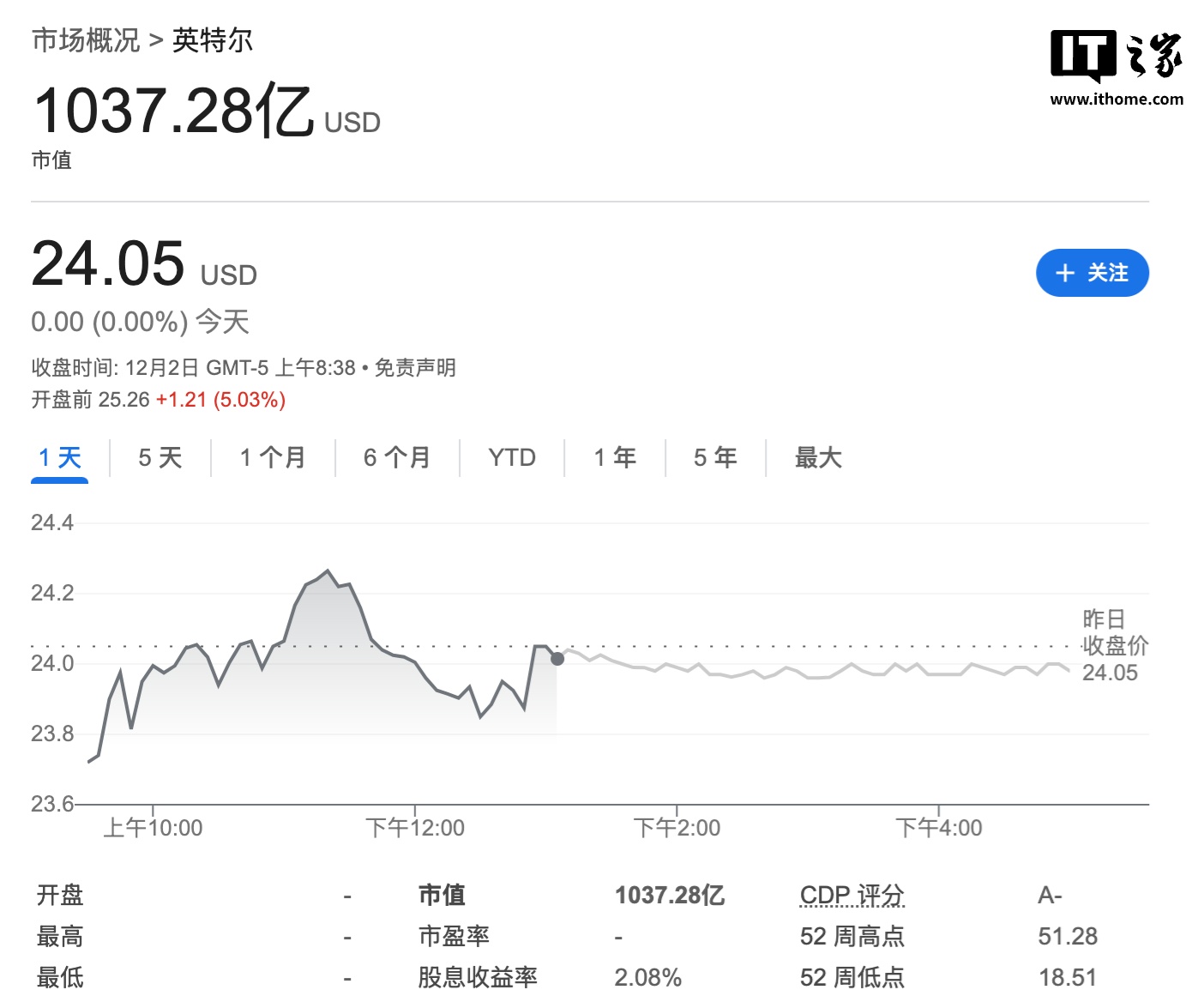Select the 最大 range tab

click(x=818, y=458)
